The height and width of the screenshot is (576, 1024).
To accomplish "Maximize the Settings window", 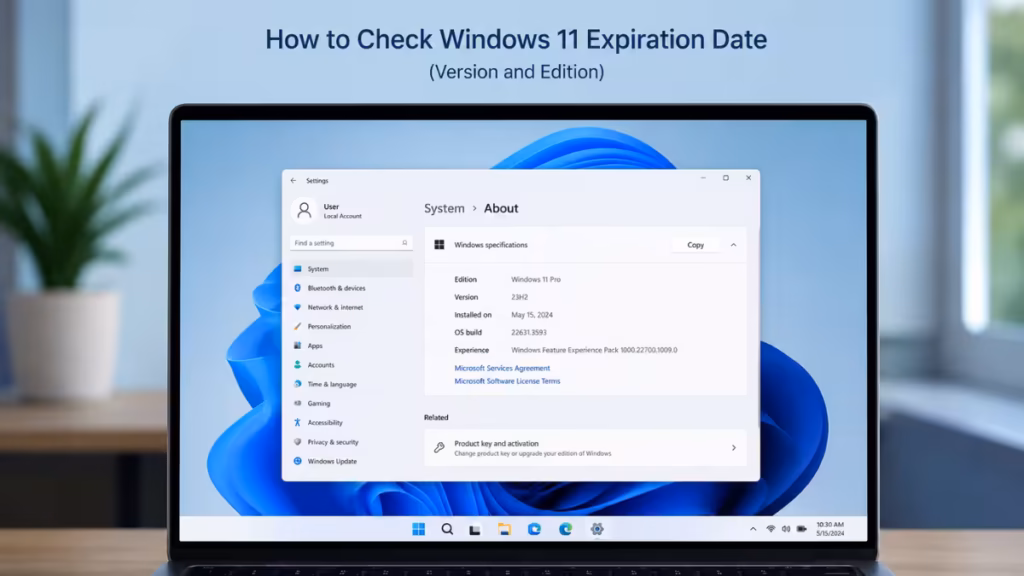I will (726, 178).
